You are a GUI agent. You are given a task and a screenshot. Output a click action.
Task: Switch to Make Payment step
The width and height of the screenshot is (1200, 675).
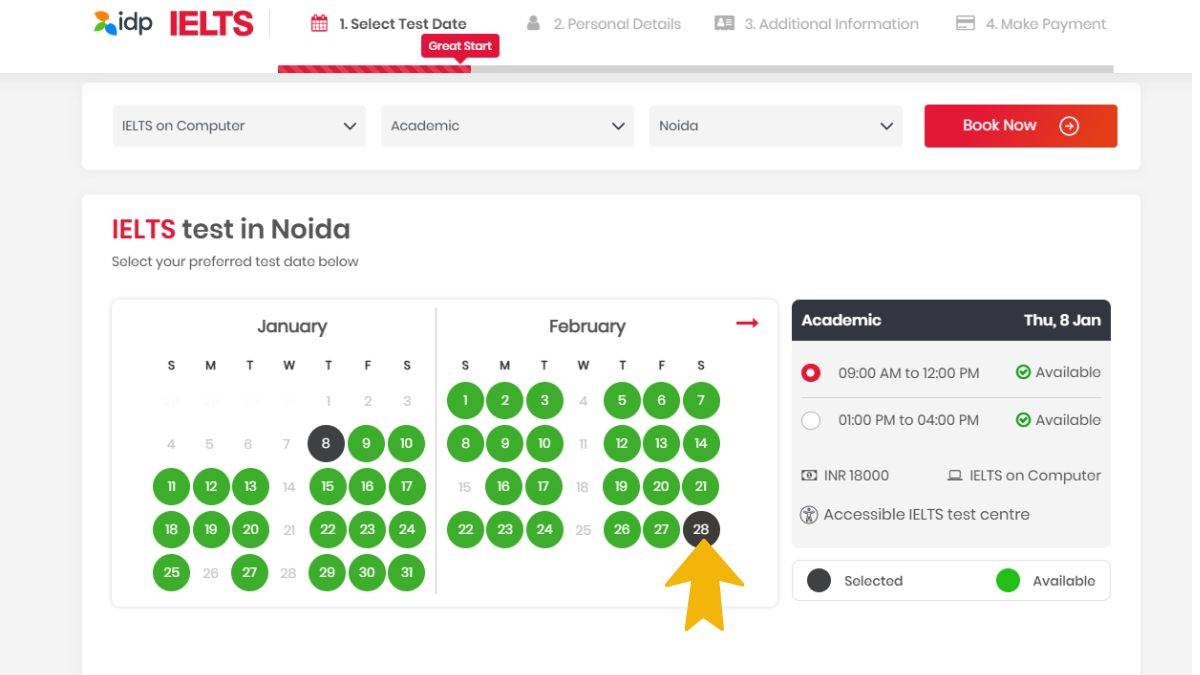(1045, 24)
